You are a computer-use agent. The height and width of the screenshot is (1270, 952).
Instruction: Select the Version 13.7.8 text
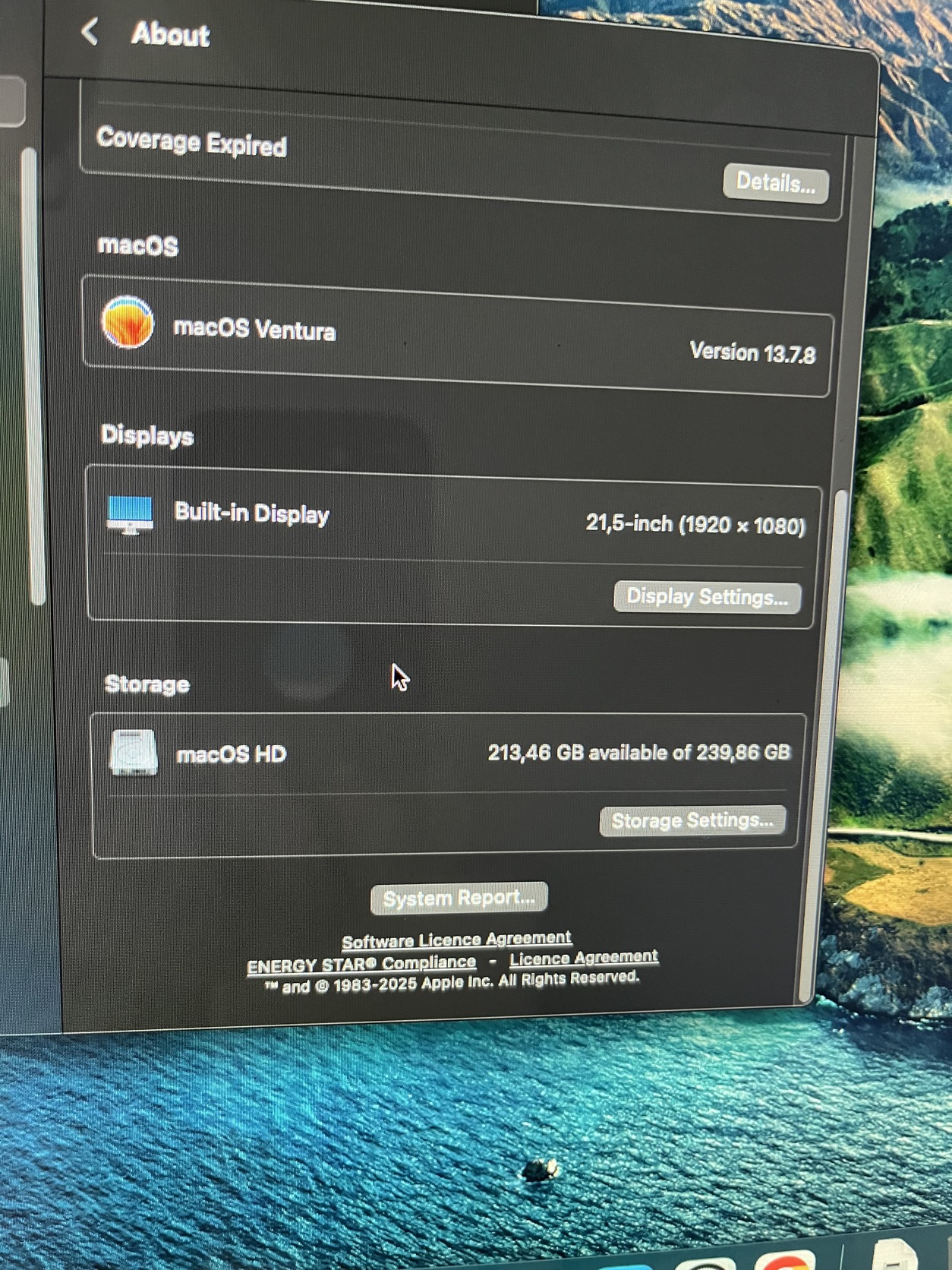[752, 352]
